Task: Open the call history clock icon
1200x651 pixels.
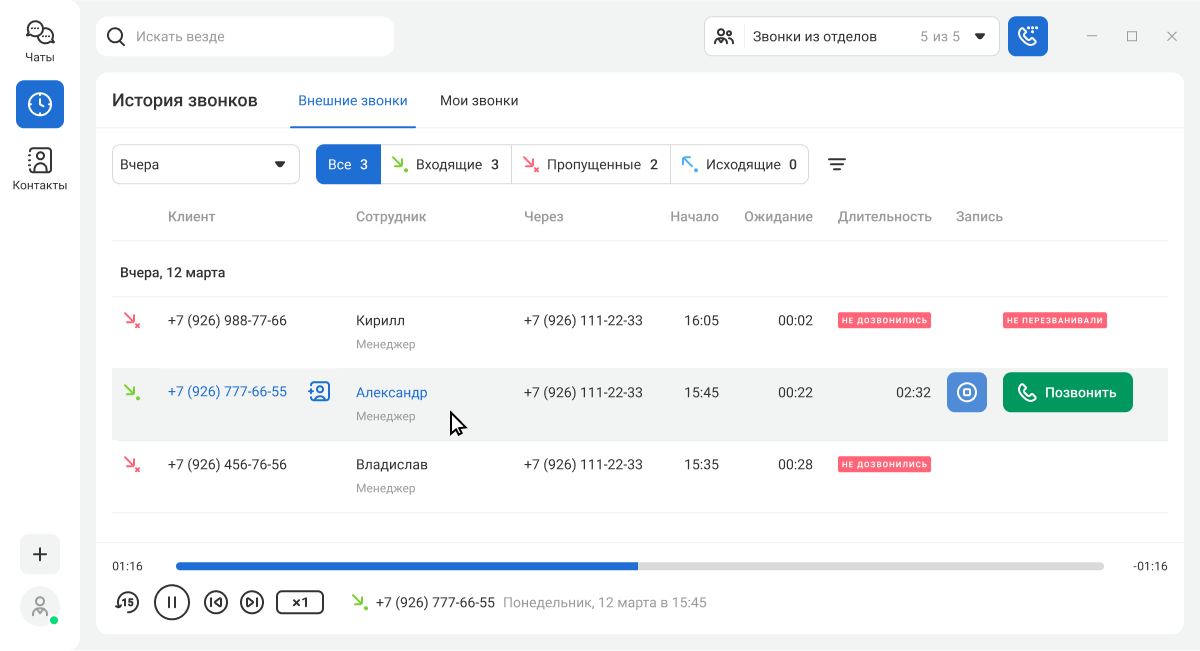Action: click(x=40, y=104)
